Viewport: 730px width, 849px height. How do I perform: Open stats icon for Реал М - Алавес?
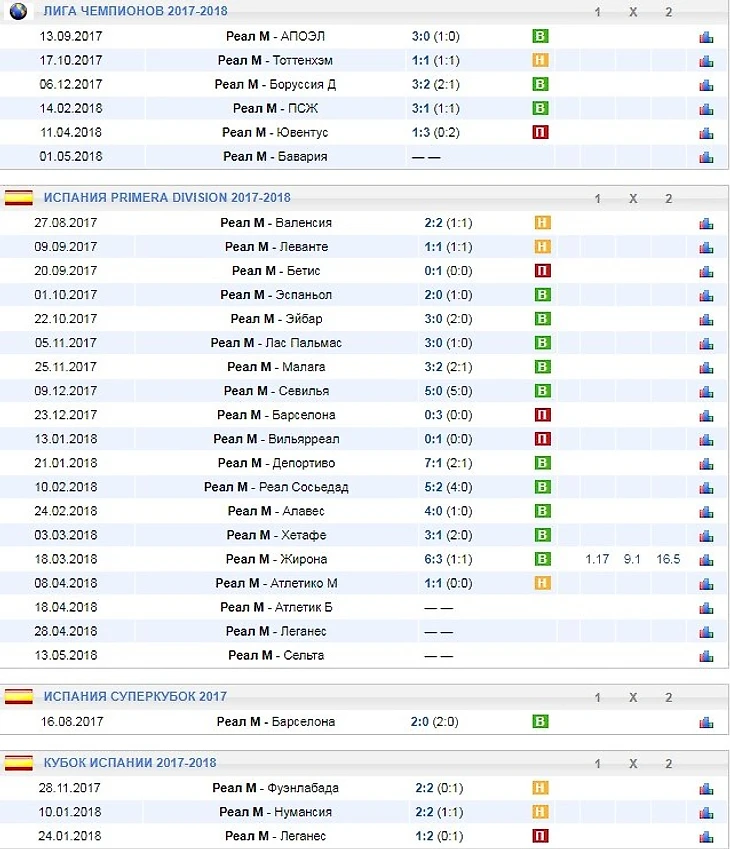(706, 511)
